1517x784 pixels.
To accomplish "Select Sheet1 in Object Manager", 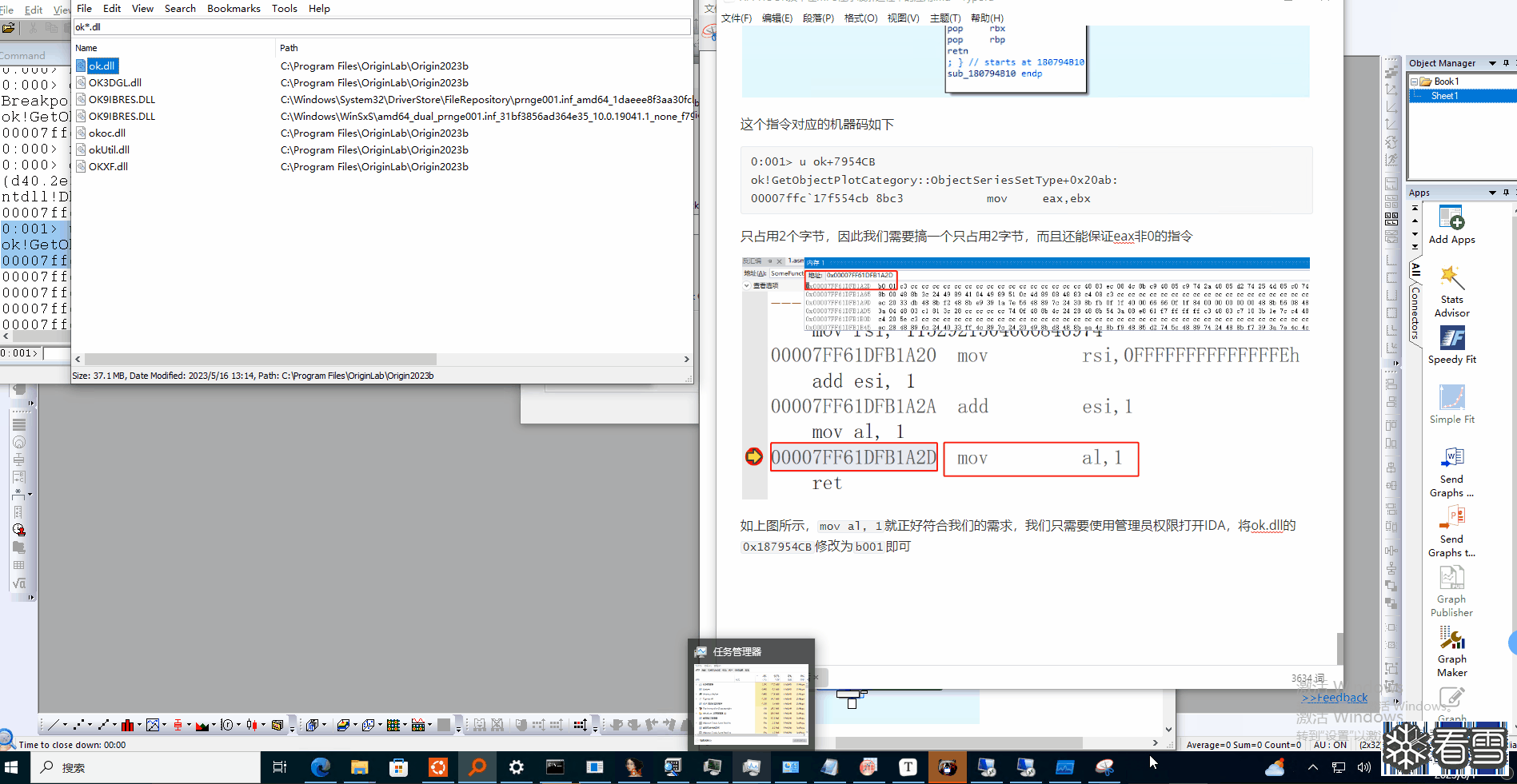I will coord(1444,96).
